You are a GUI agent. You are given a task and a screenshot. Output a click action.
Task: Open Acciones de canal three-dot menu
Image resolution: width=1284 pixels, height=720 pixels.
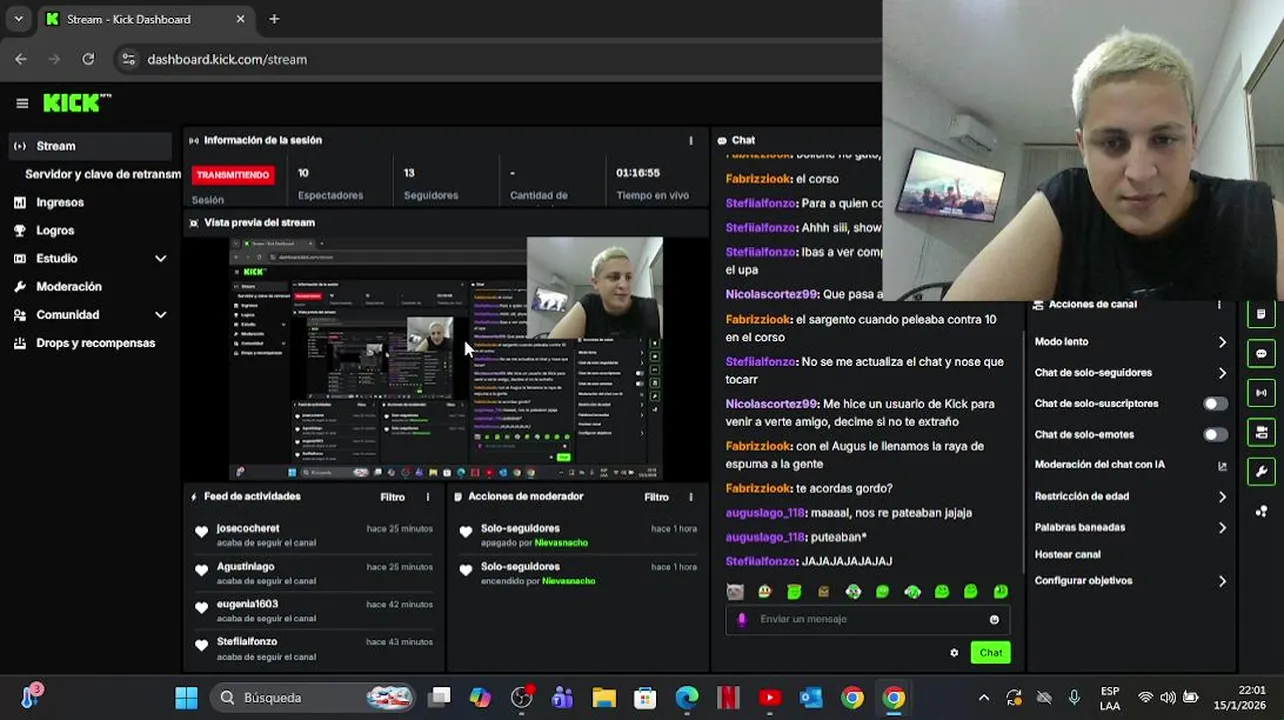tap(1218, 304)
